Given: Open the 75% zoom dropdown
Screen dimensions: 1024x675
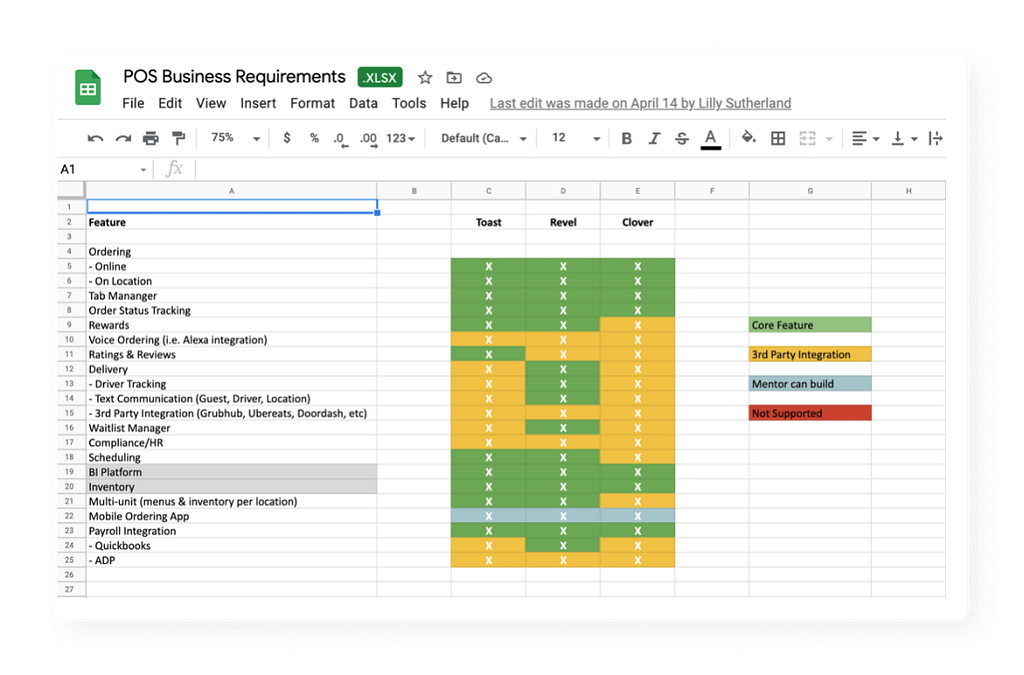Looking at the screenshot, I should pos(235,138).
